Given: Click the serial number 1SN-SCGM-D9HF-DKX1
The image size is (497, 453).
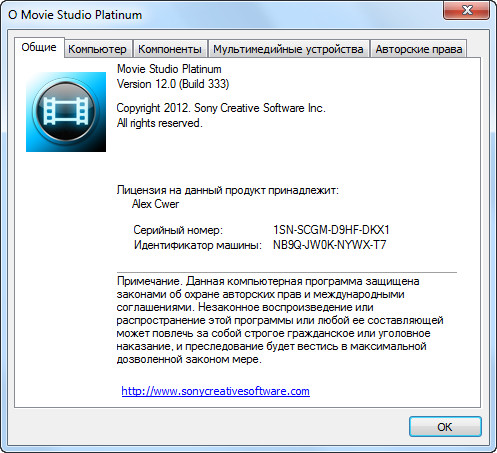Looking at the screenshot, I should [331, 230].
